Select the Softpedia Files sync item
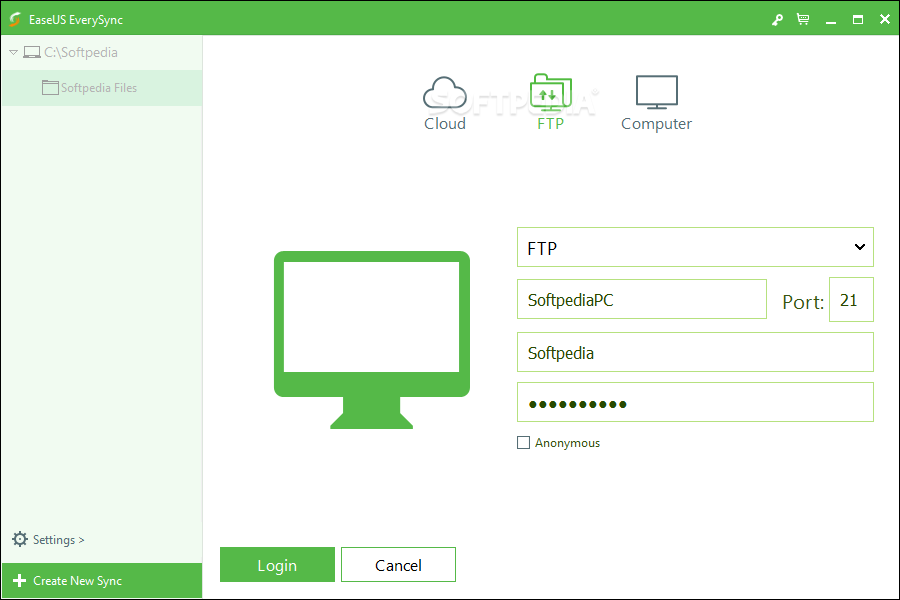This screenshot has height=600, width=900. [x=102, y=88]
